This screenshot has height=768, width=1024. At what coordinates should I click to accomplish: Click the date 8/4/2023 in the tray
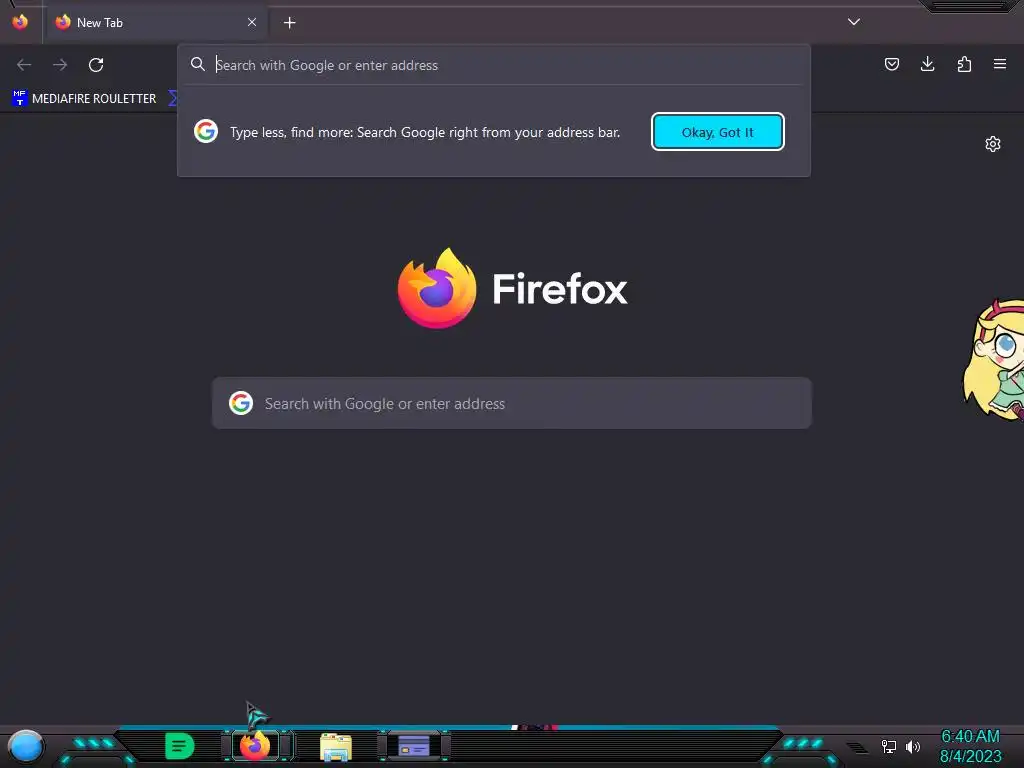tap(970, 756)
